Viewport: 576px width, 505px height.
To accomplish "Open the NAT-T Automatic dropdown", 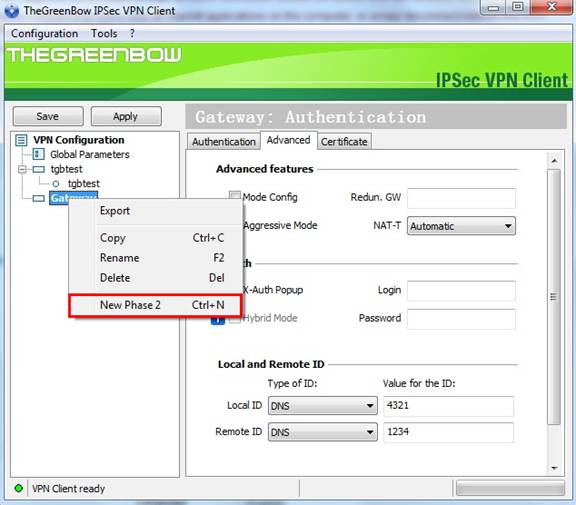I will [x=461, y=226].
